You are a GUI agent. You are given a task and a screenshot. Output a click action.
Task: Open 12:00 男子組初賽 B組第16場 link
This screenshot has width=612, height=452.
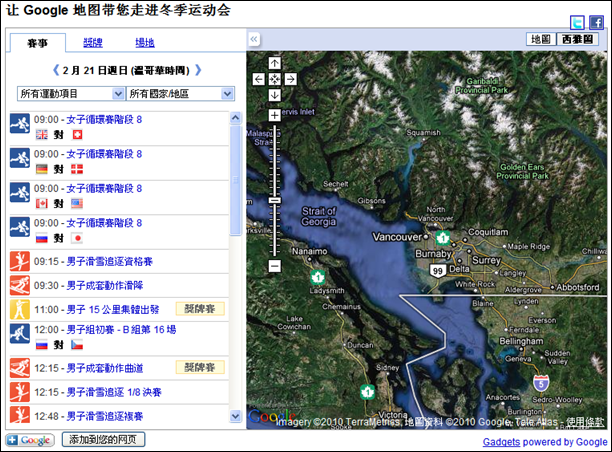point(121,329)
